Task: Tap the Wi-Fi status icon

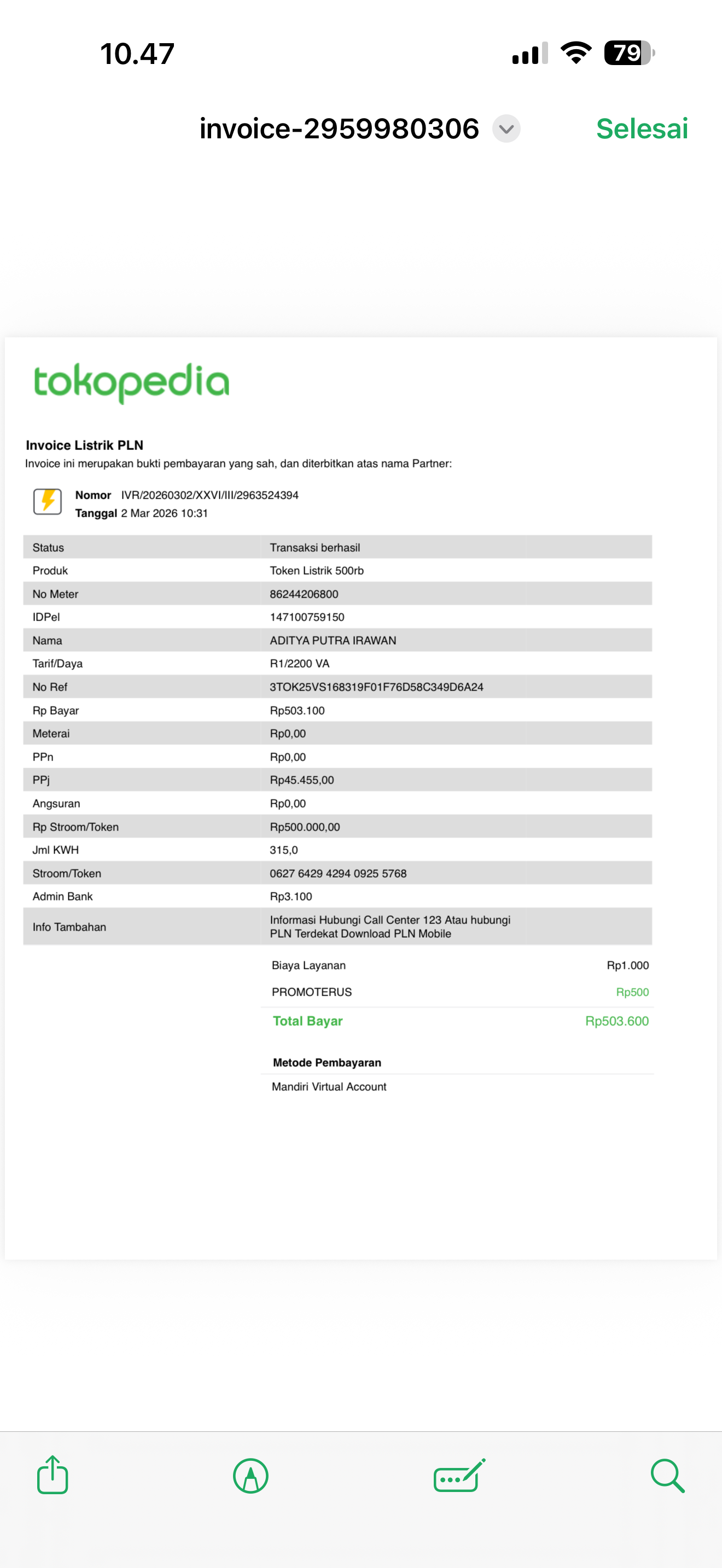Action: pos(576,53)
